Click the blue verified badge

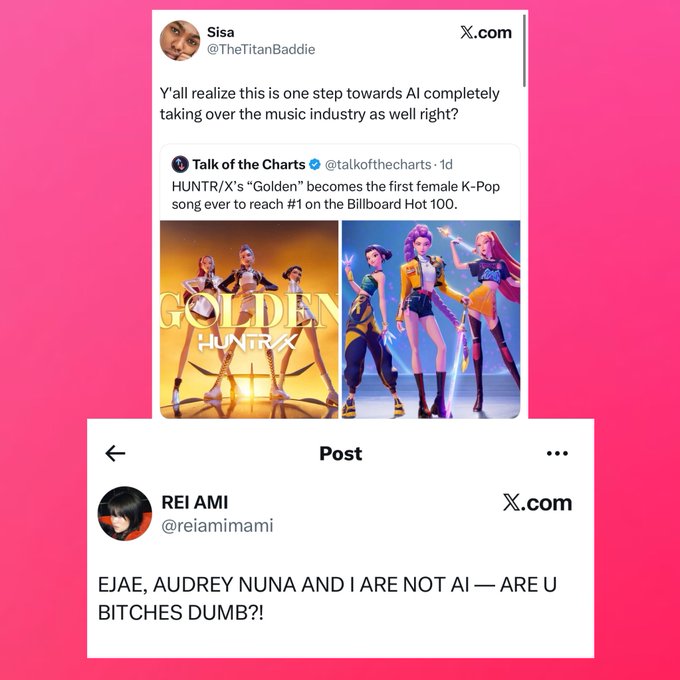point(315,164)
